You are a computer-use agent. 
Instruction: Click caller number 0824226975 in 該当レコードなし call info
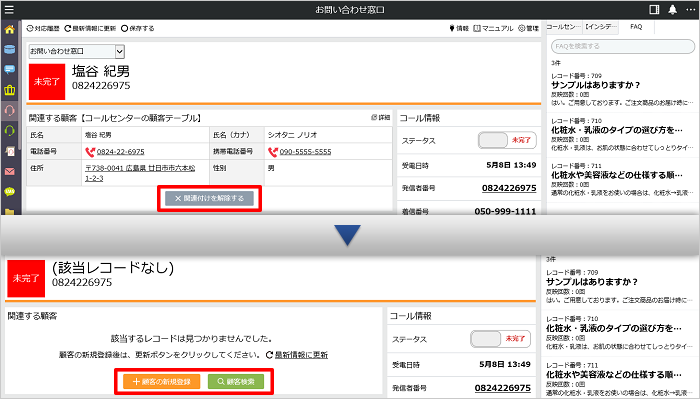[502, 387]
